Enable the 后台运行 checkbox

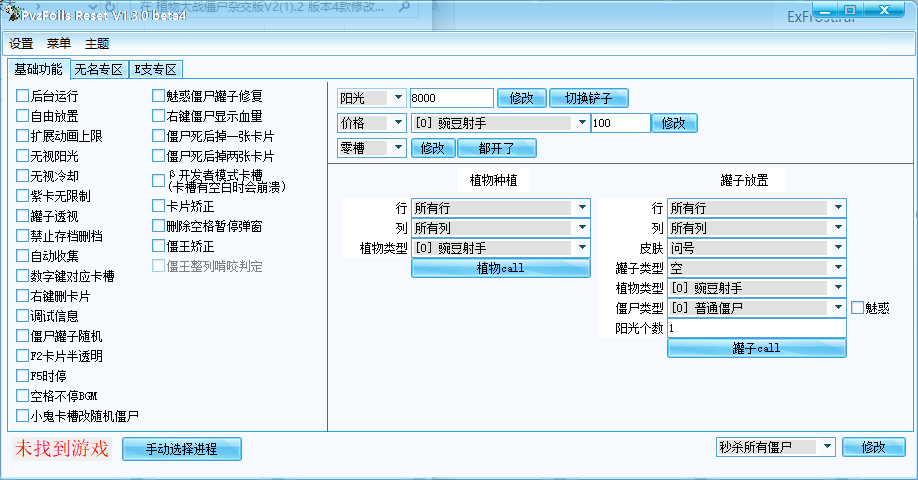pyautogui.click(x=23, y=97)
